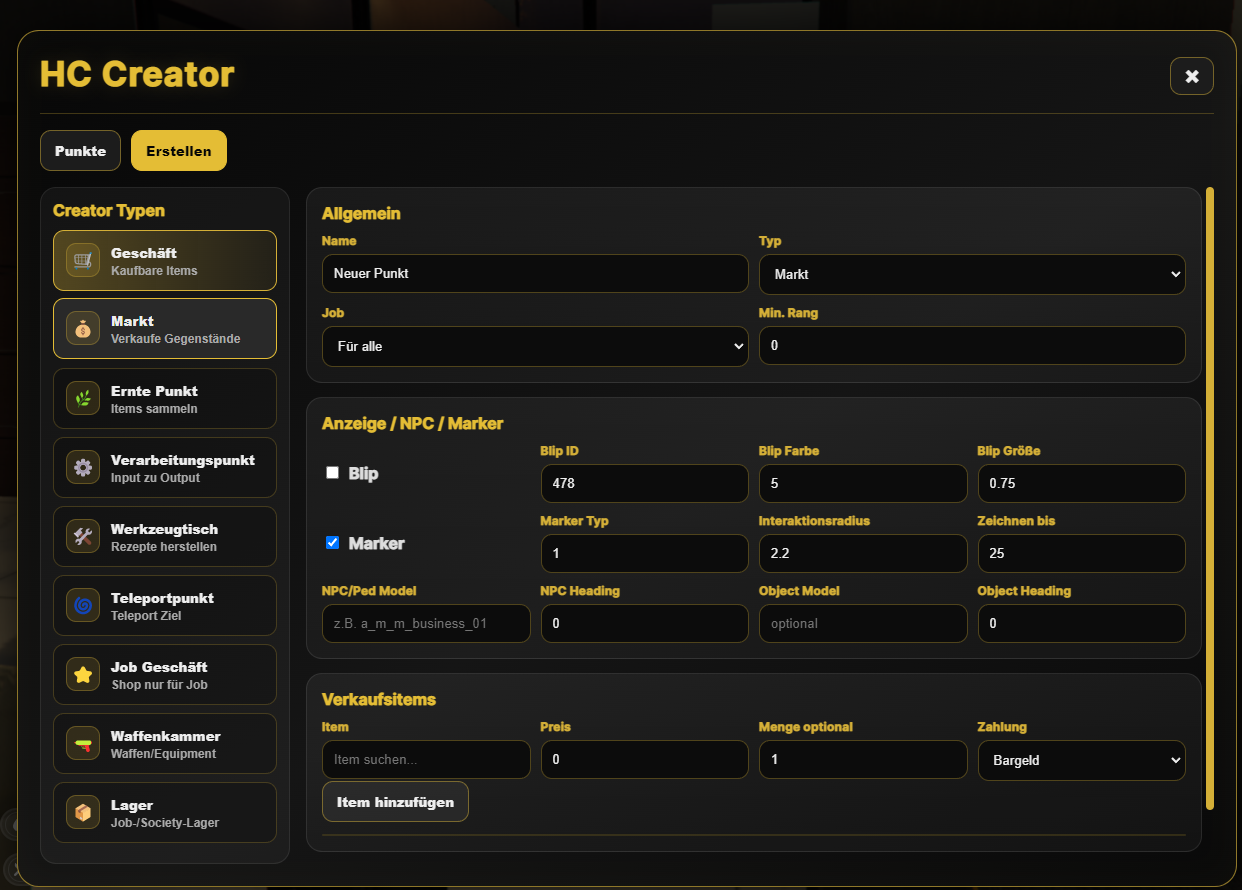
Task: Choose the Shop nur für Job subtitle
Action: pos(159,685)
